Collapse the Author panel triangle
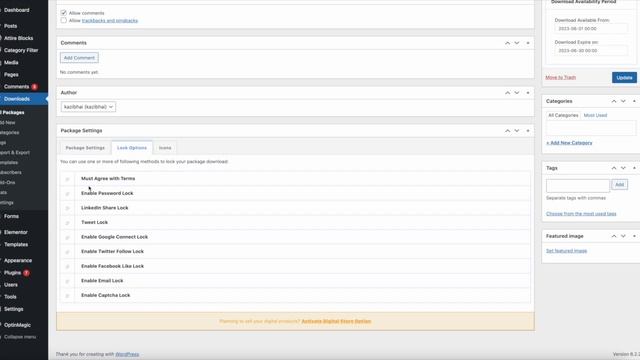640x360 pixels. 528,93
